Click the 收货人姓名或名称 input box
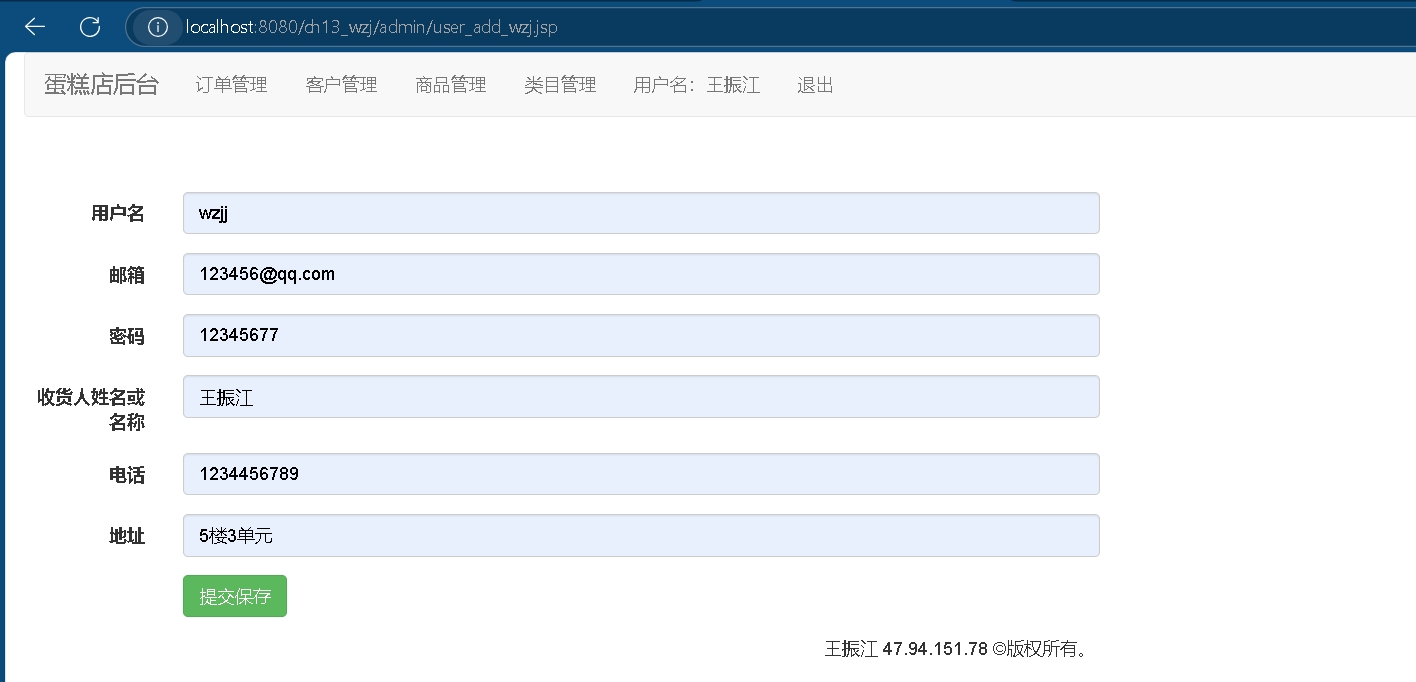 click(x=641, y=397)
